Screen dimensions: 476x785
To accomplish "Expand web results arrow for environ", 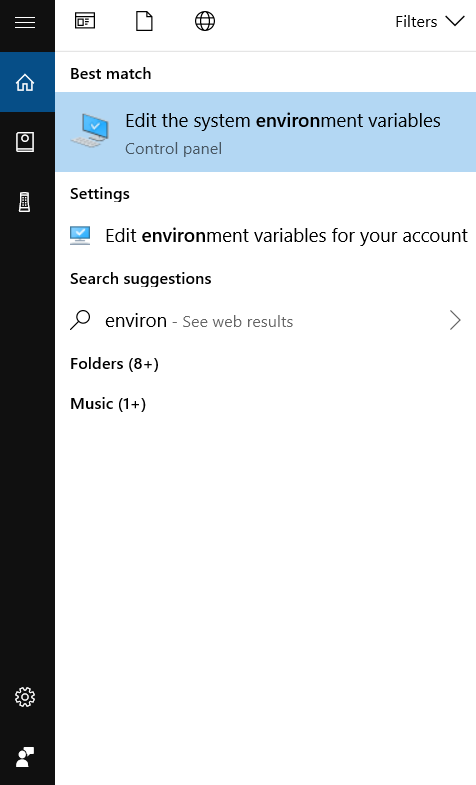I will pos(455,320).
